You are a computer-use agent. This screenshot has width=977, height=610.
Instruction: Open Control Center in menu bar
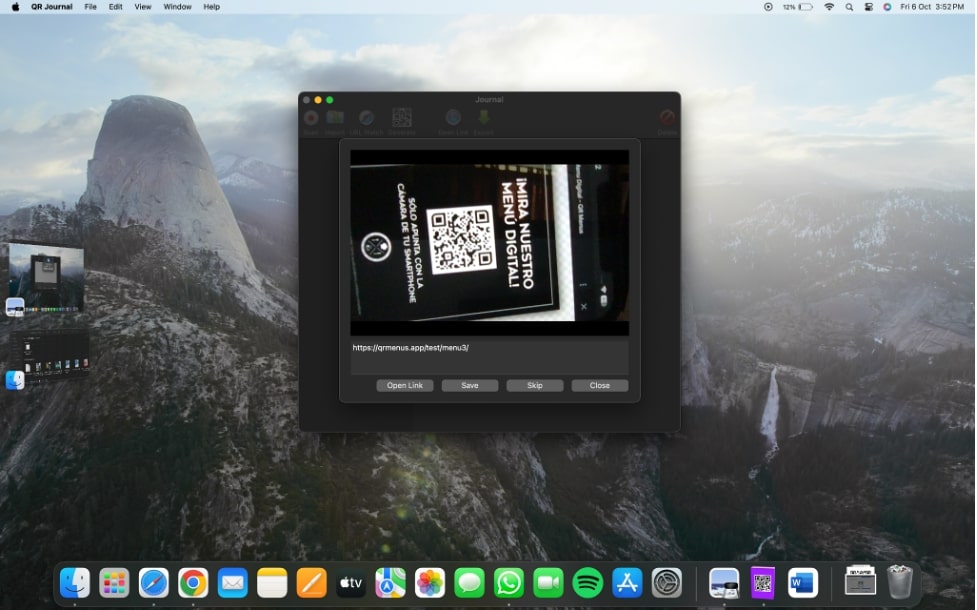868,7
